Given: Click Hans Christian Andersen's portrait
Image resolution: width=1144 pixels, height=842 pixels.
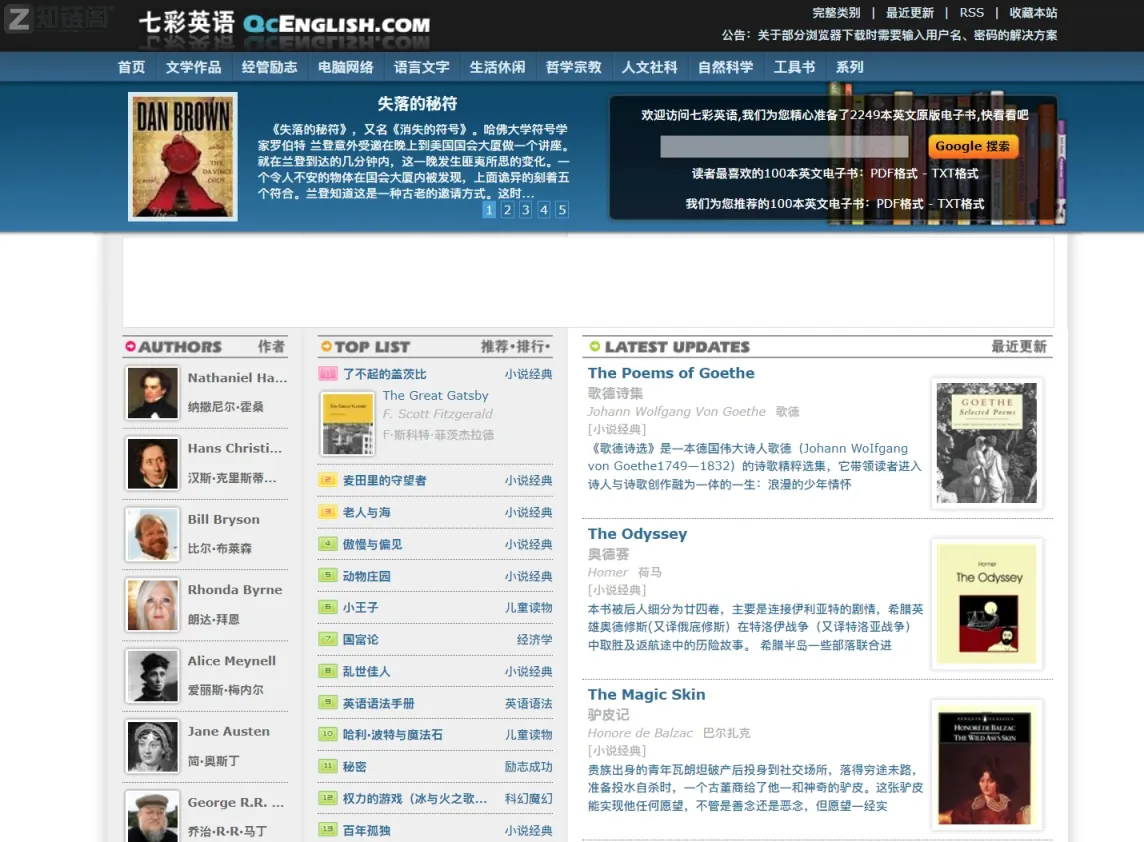Looking at the screenshot, I should click(152, 463).
